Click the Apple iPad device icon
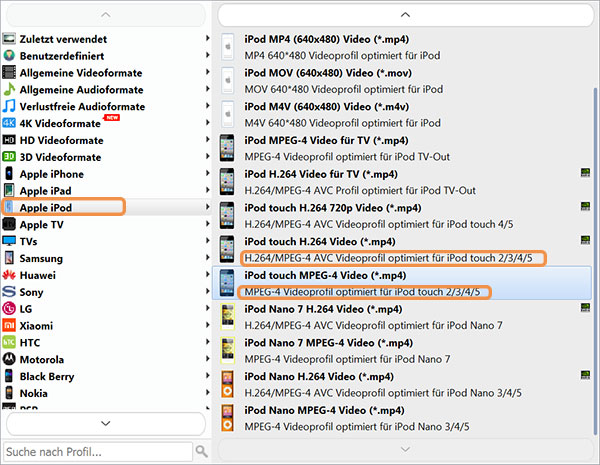The image size is (600, 465). click(9, 190)
